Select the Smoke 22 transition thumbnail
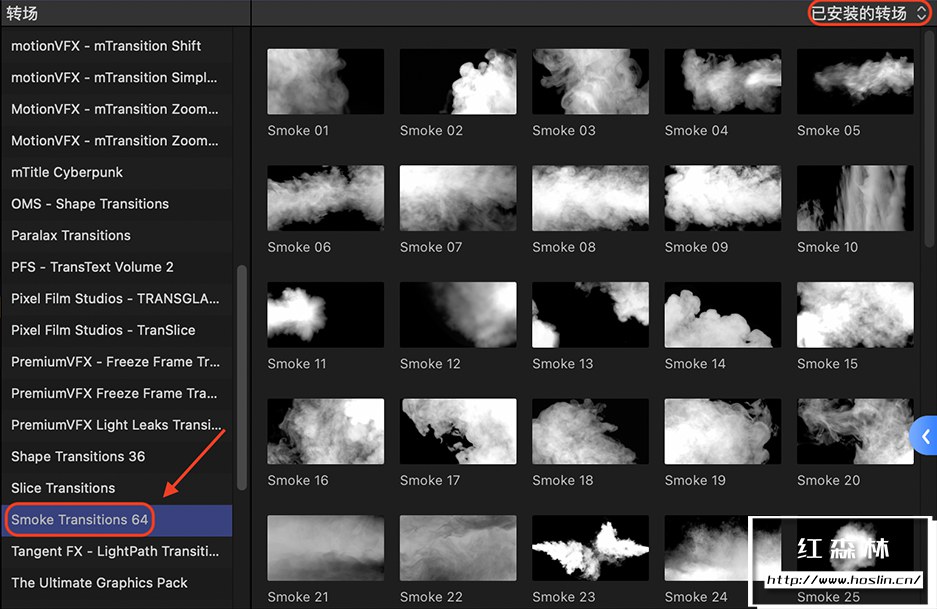Viewport: 937px width, 609px height. click(458, 547)
